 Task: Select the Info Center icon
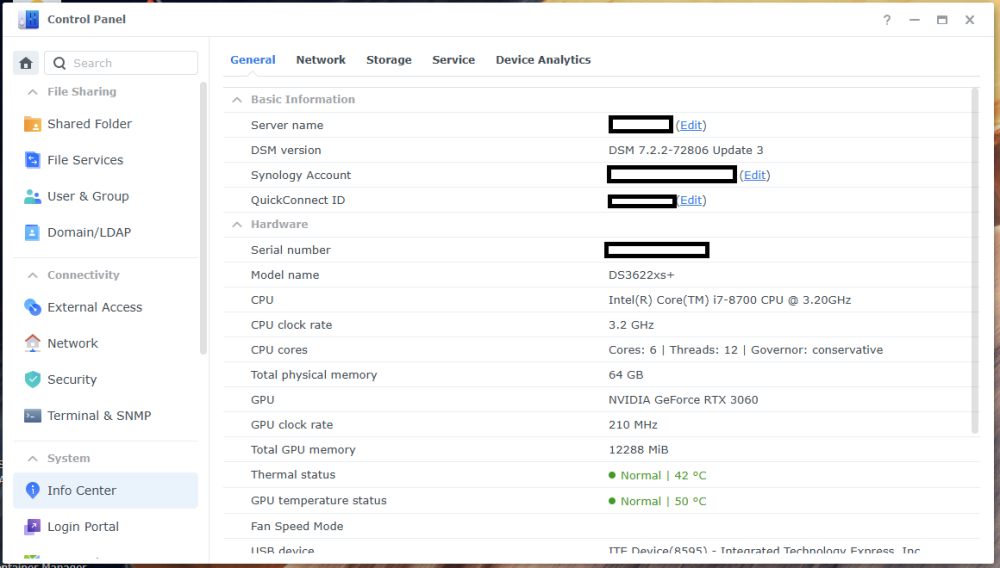click(x=32, y=490)
